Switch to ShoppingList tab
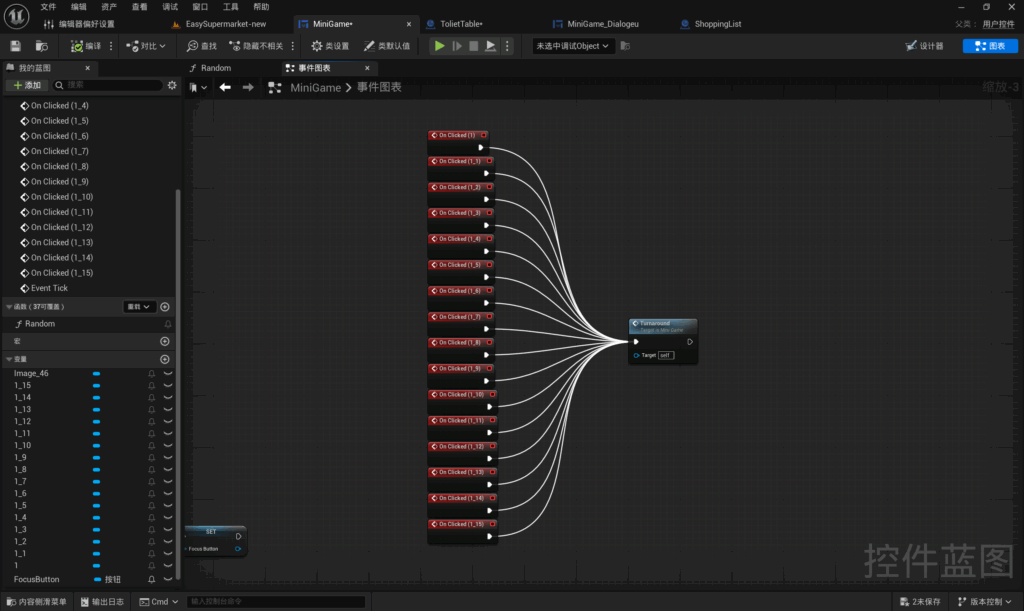This screenshot has width=1024, height=611. [x=718, y=24]
